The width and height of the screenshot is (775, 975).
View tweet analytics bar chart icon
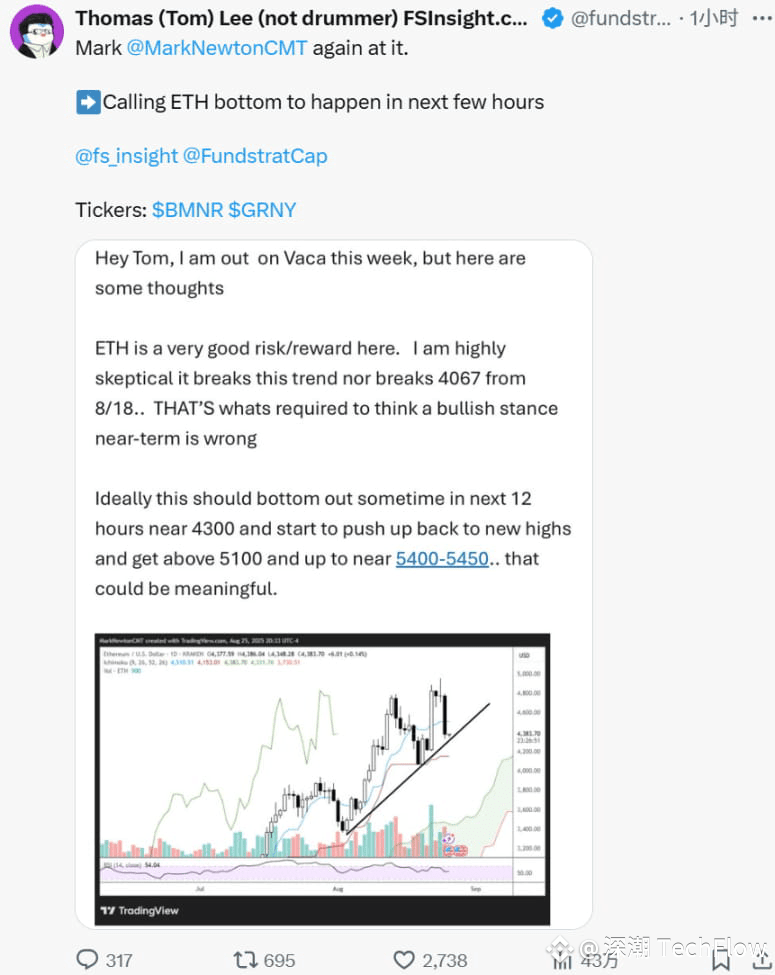click(562, 960)
